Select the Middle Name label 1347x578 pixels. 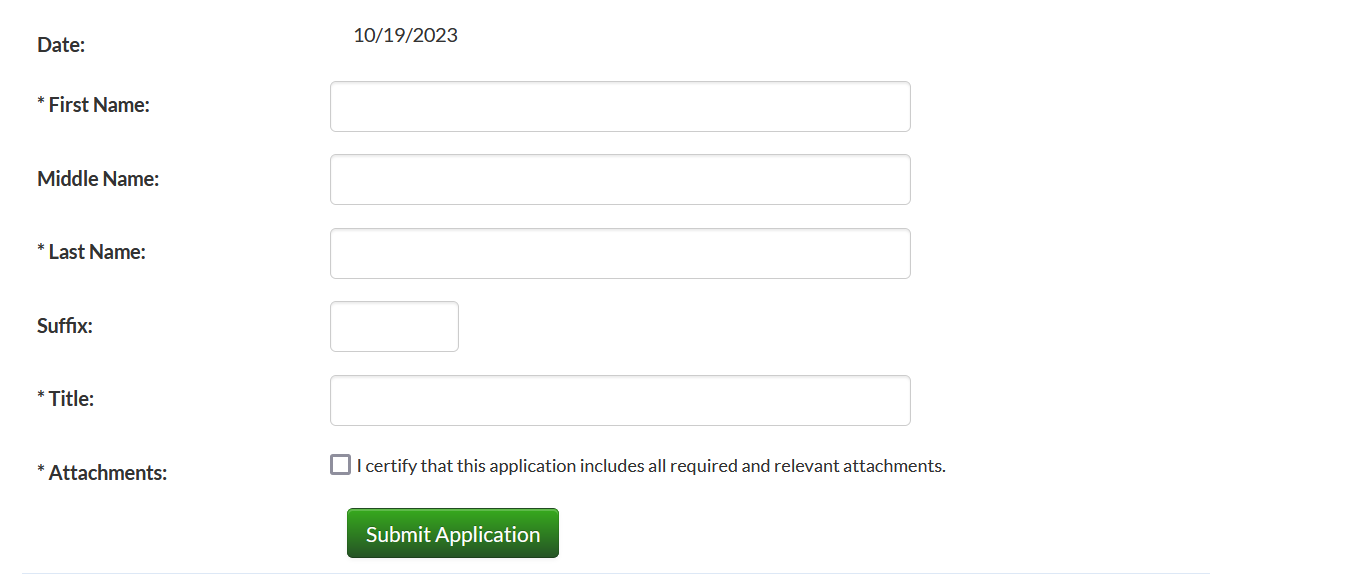98,179
